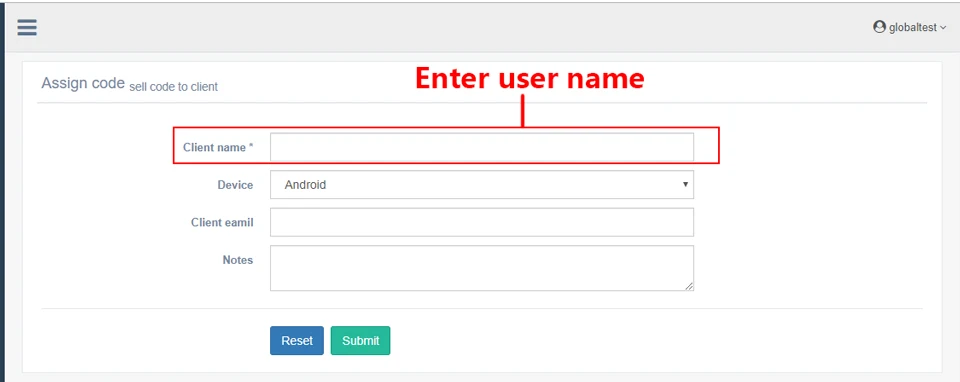Click the Assign code heading
The width and height of the screenshot is (960, 382).
coord(83,83)
